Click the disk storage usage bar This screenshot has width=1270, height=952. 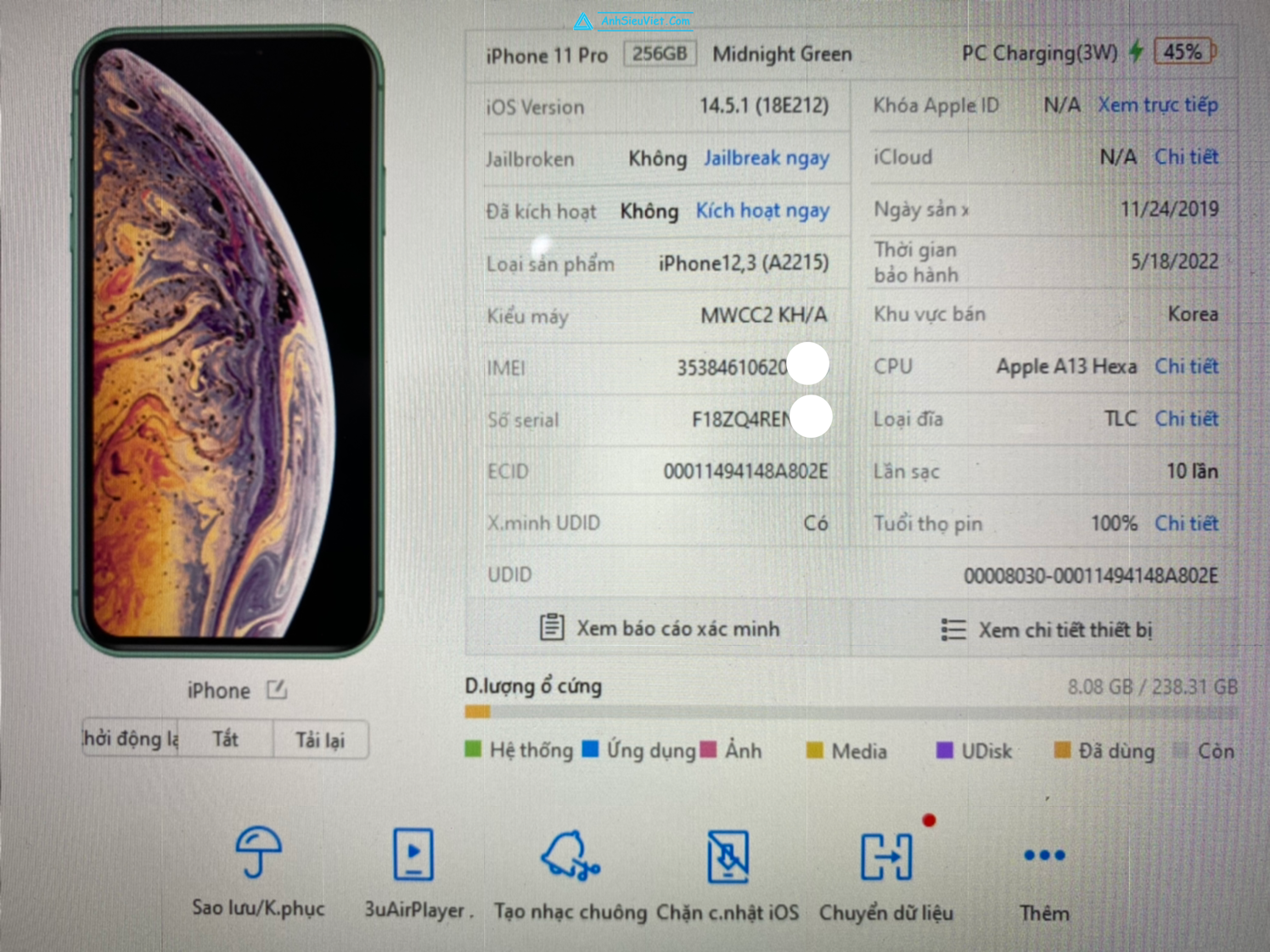pos(851,713)
